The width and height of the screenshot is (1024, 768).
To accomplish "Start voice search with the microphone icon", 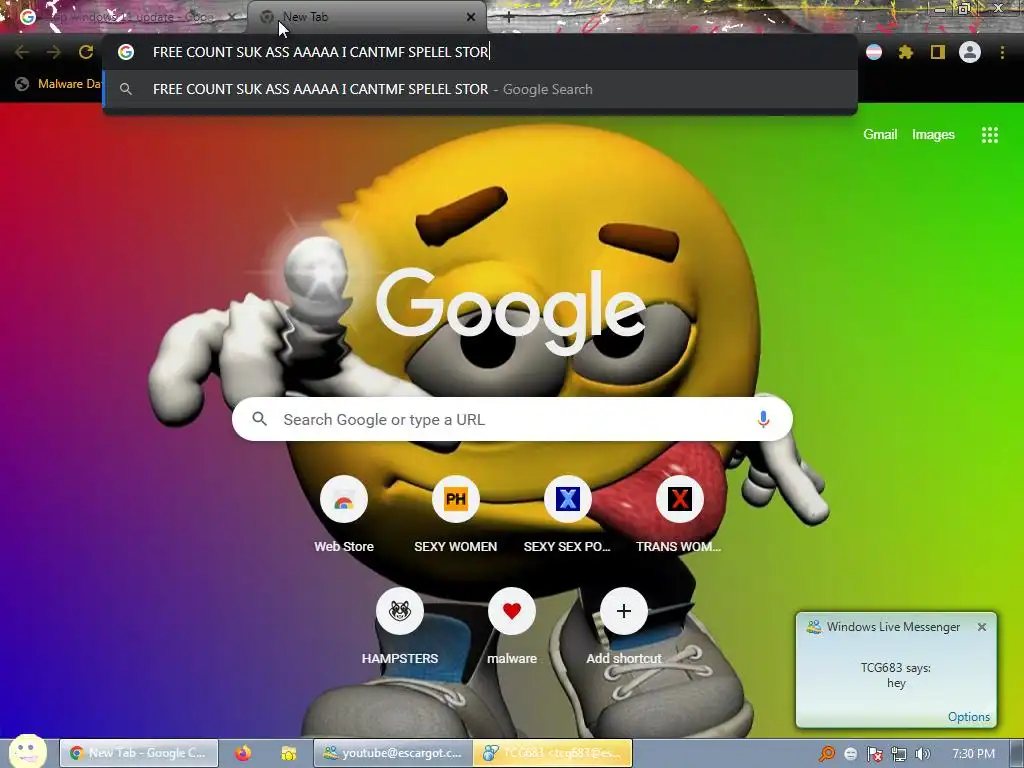I will point(763,419).
